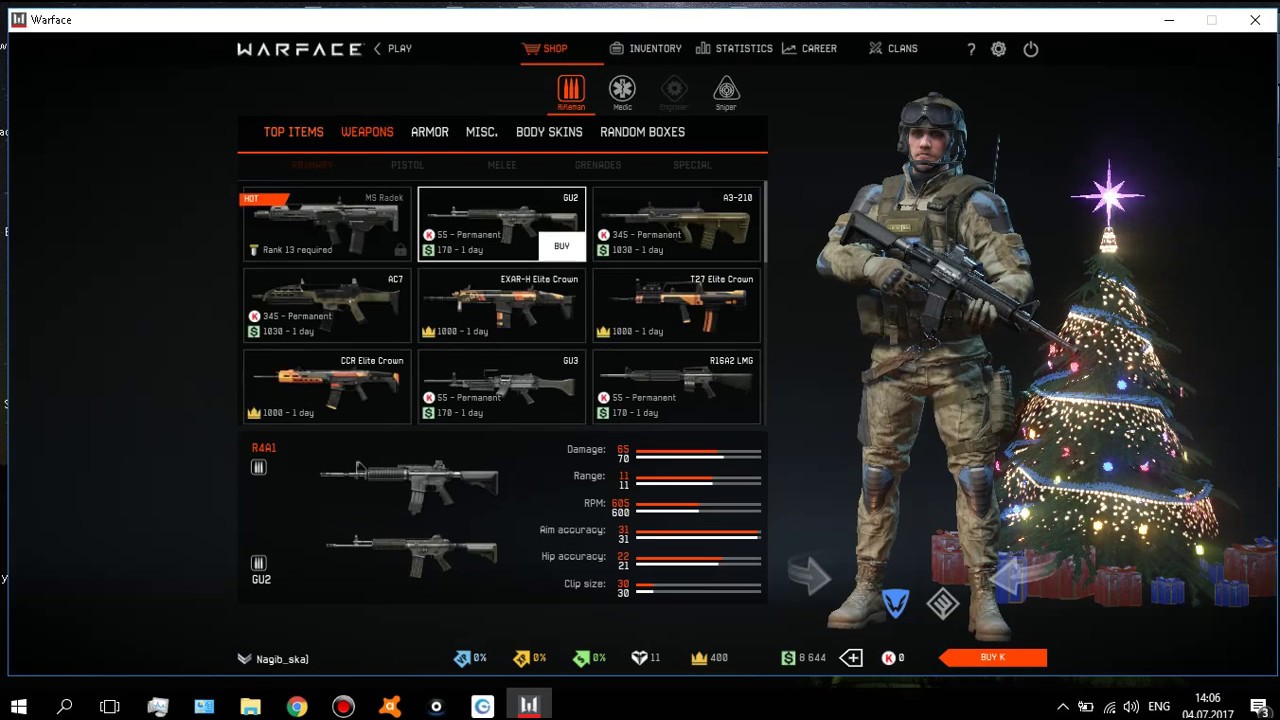Open the Career tab

tap(810, 48)
